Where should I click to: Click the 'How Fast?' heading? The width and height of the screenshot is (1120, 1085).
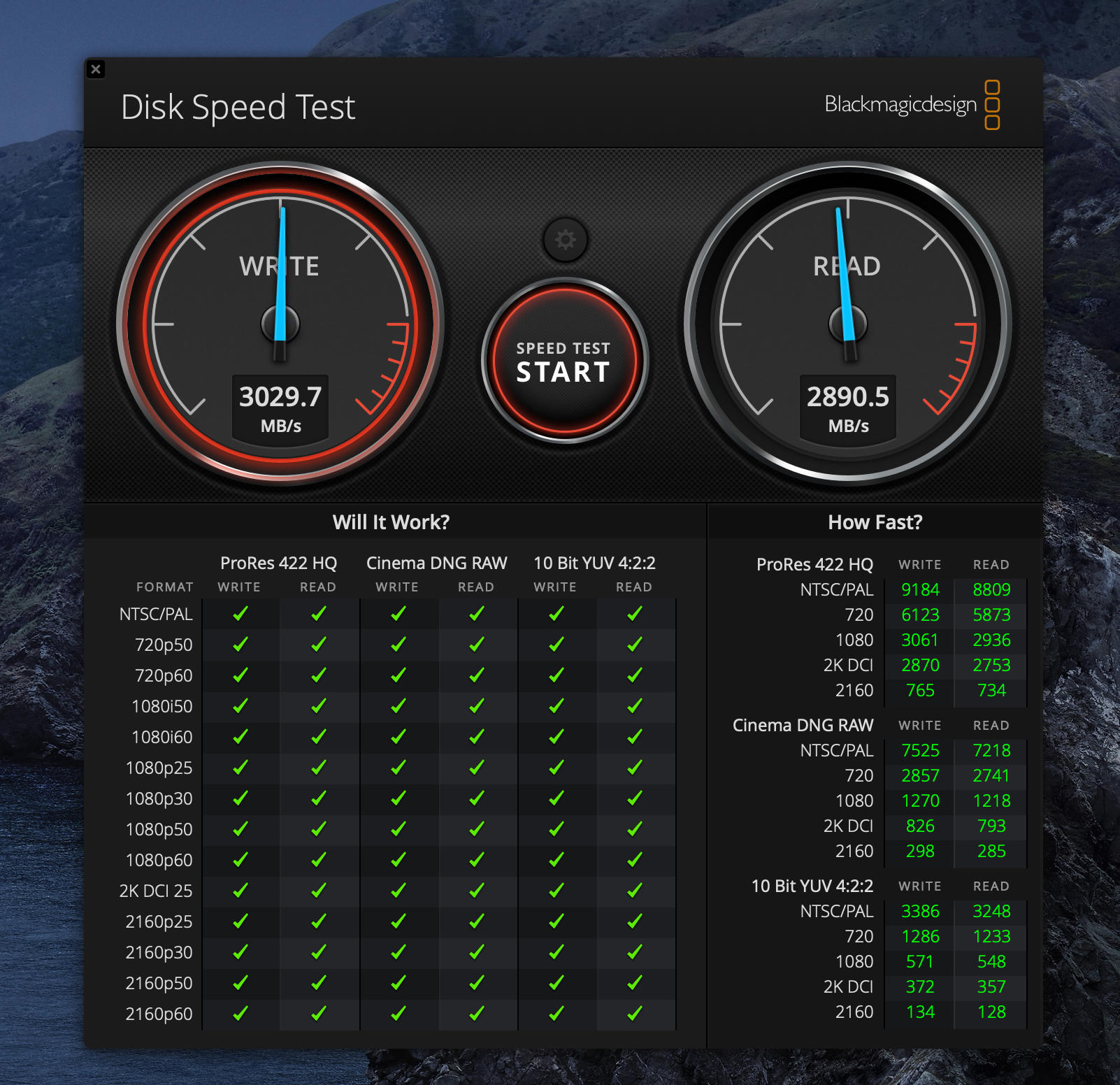(875, 522)
